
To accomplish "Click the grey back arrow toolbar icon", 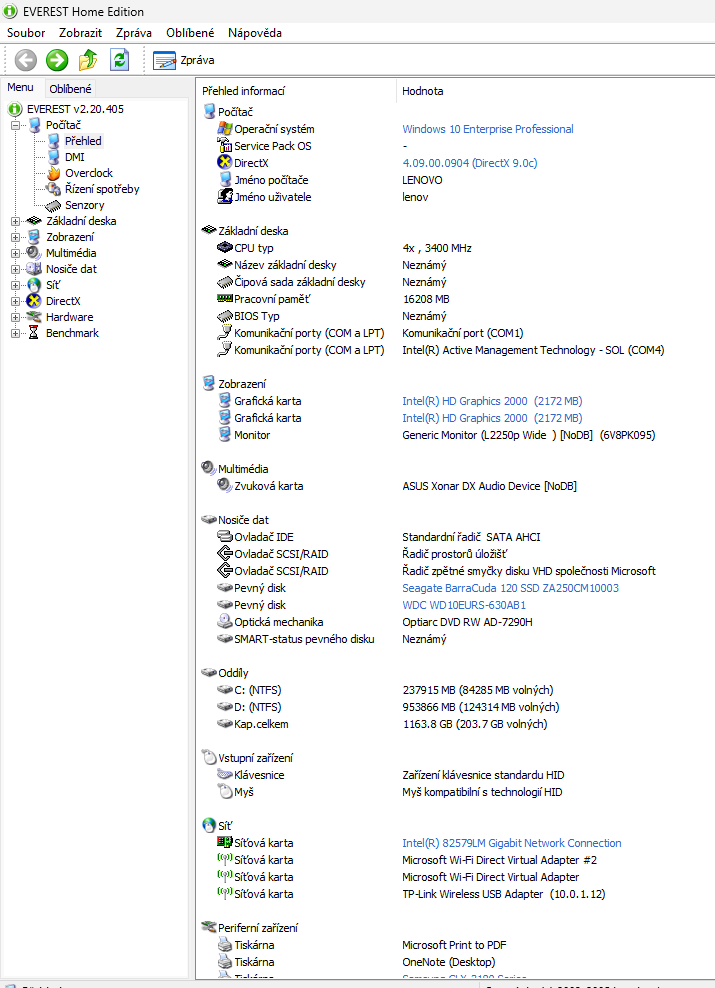I will click(26, 60).
